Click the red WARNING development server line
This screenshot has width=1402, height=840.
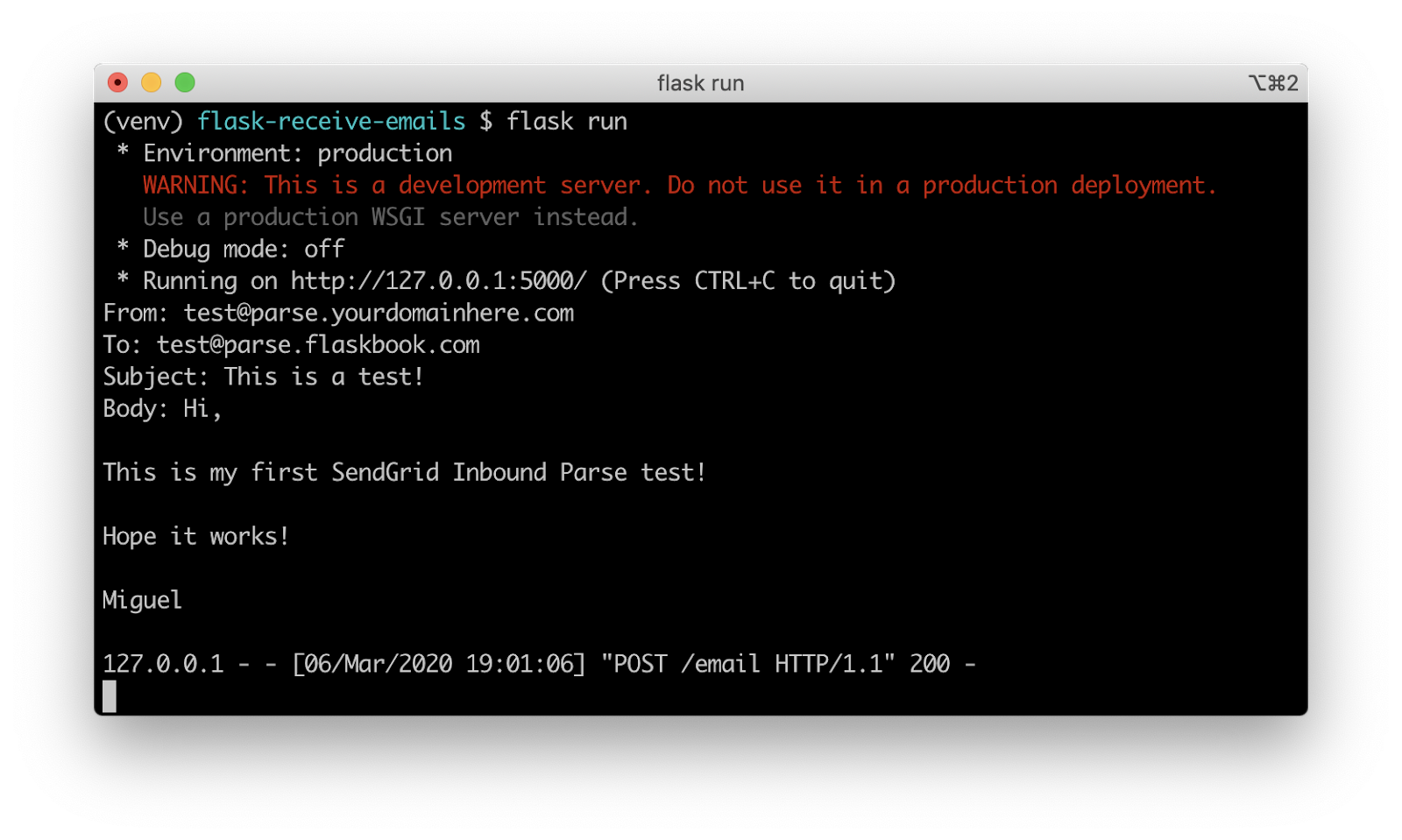point(679,186)
